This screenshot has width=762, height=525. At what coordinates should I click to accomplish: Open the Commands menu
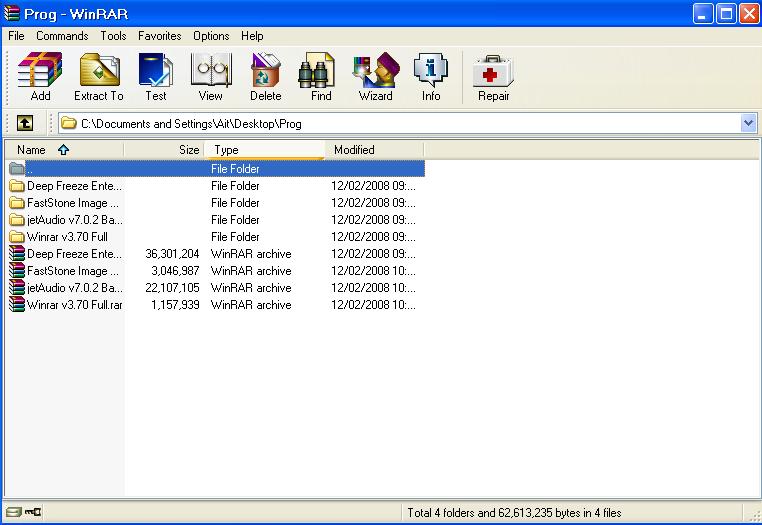[62, 36]
